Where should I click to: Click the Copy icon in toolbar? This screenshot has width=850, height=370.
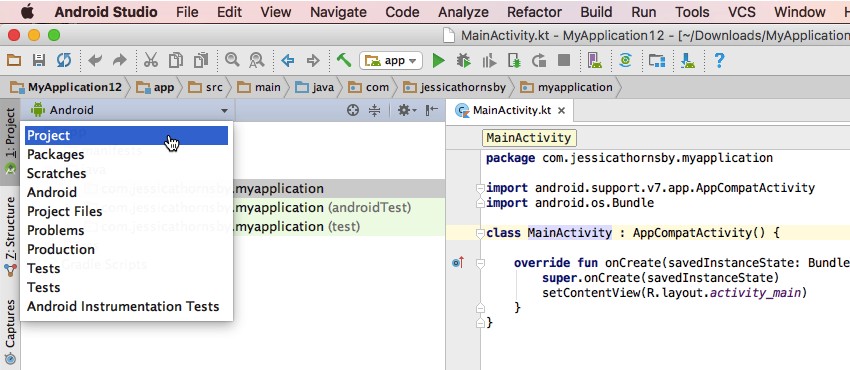[176, 60]
